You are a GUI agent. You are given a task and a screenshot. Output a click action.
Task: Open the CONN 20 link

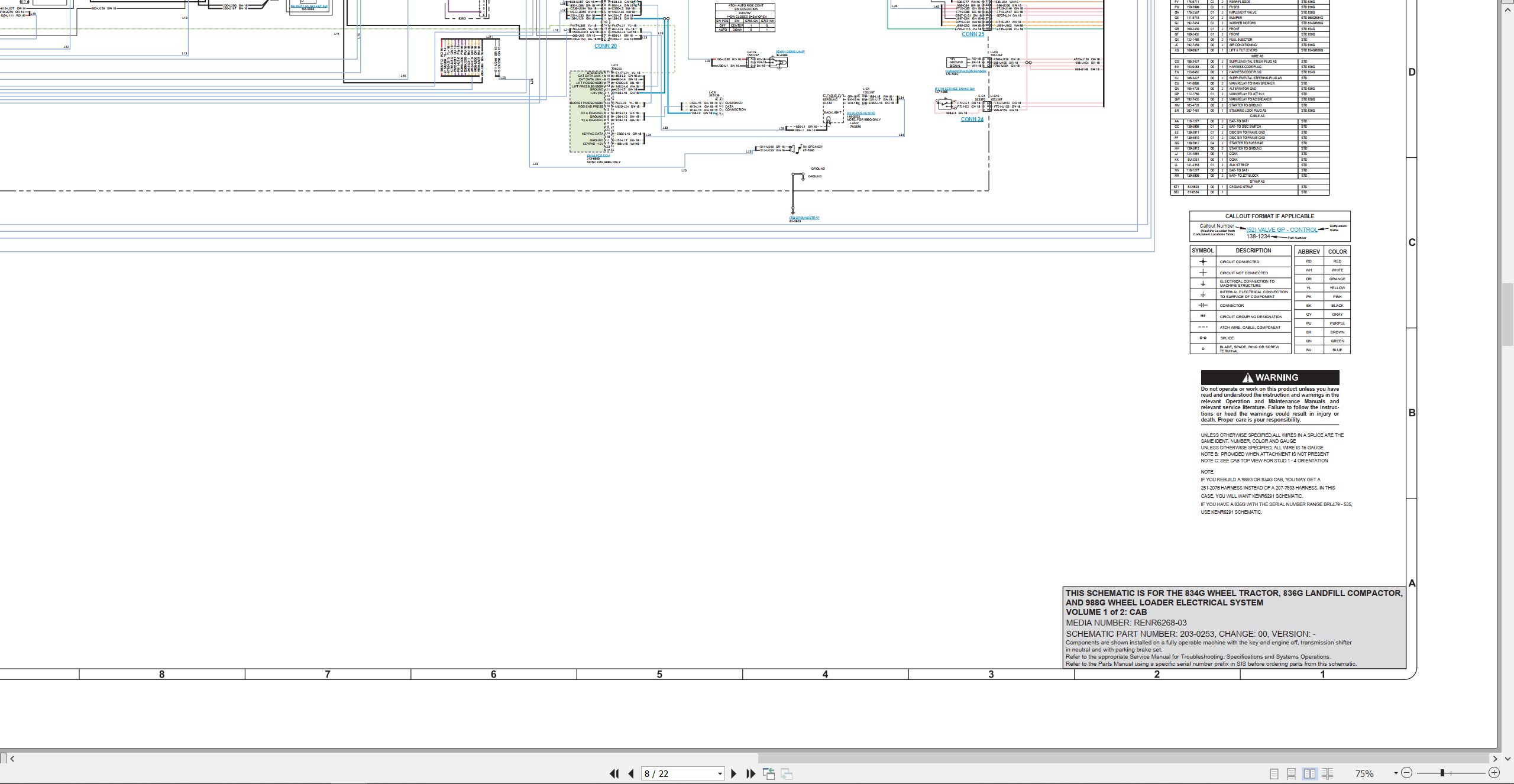[605, 46]
